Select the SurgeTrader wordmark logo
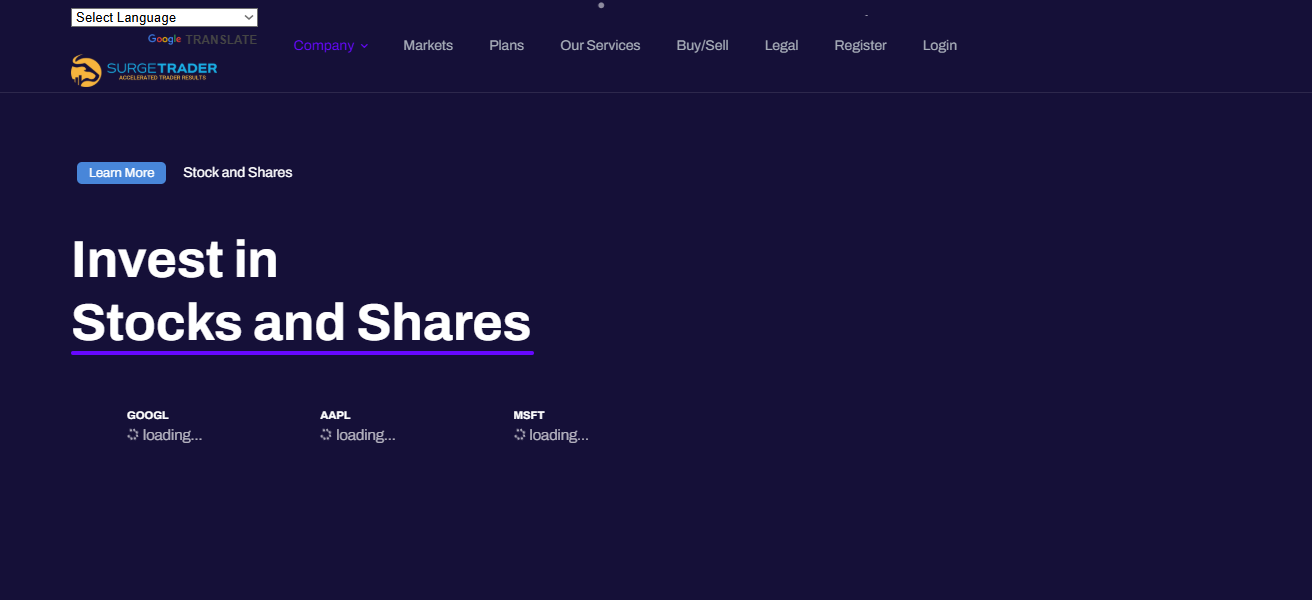 160,69
